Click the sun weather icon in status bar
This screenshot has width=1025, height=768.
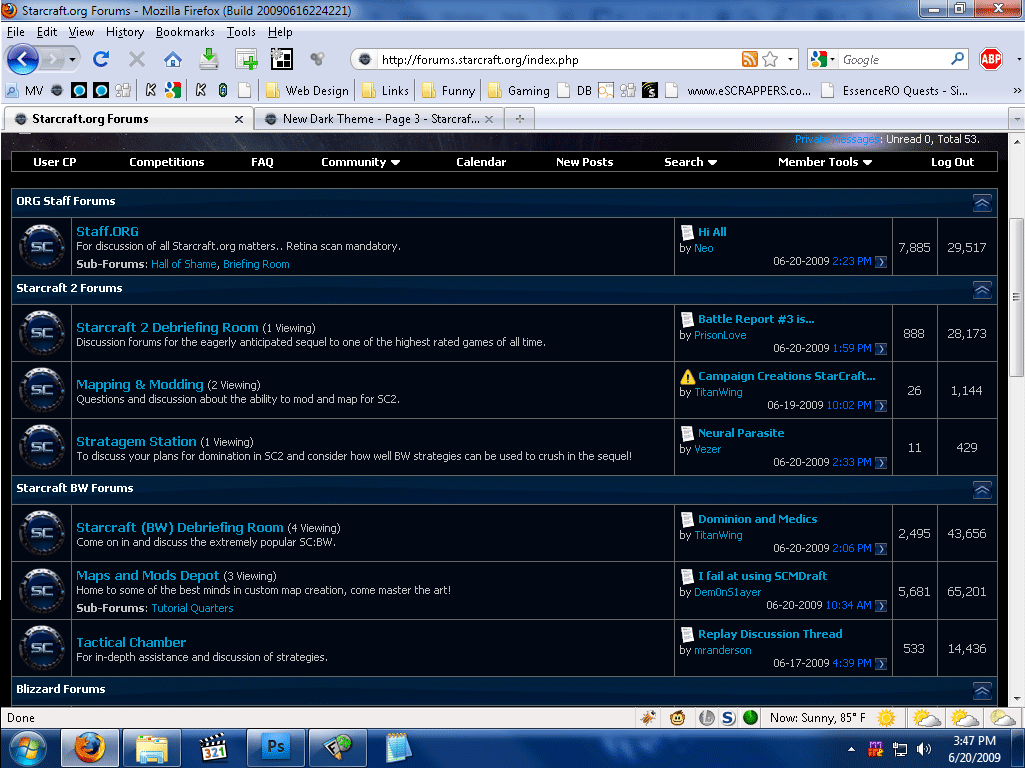pos(886,718)
